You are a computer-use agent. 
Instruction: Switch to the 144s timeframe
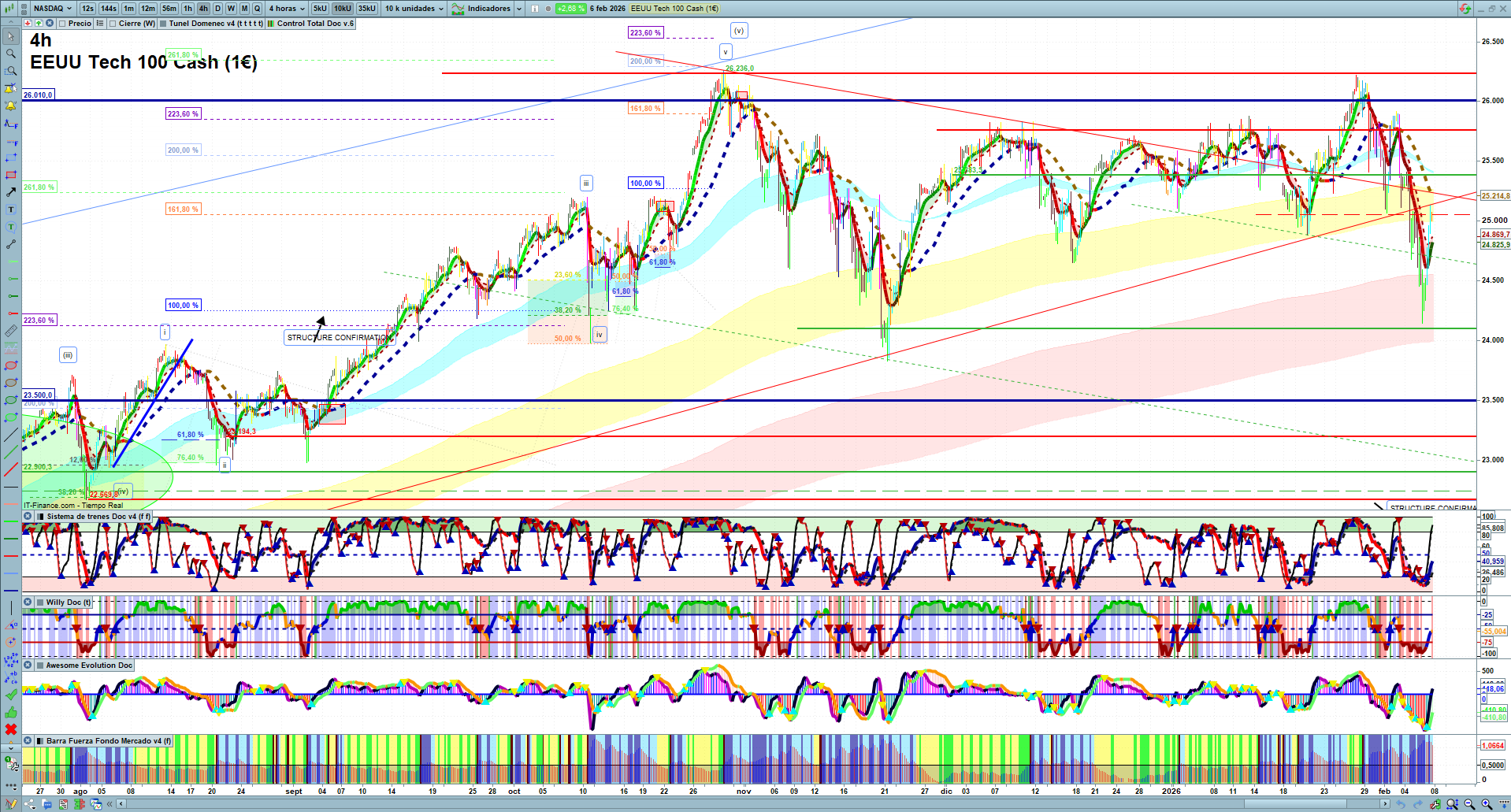tap(109, 9)
